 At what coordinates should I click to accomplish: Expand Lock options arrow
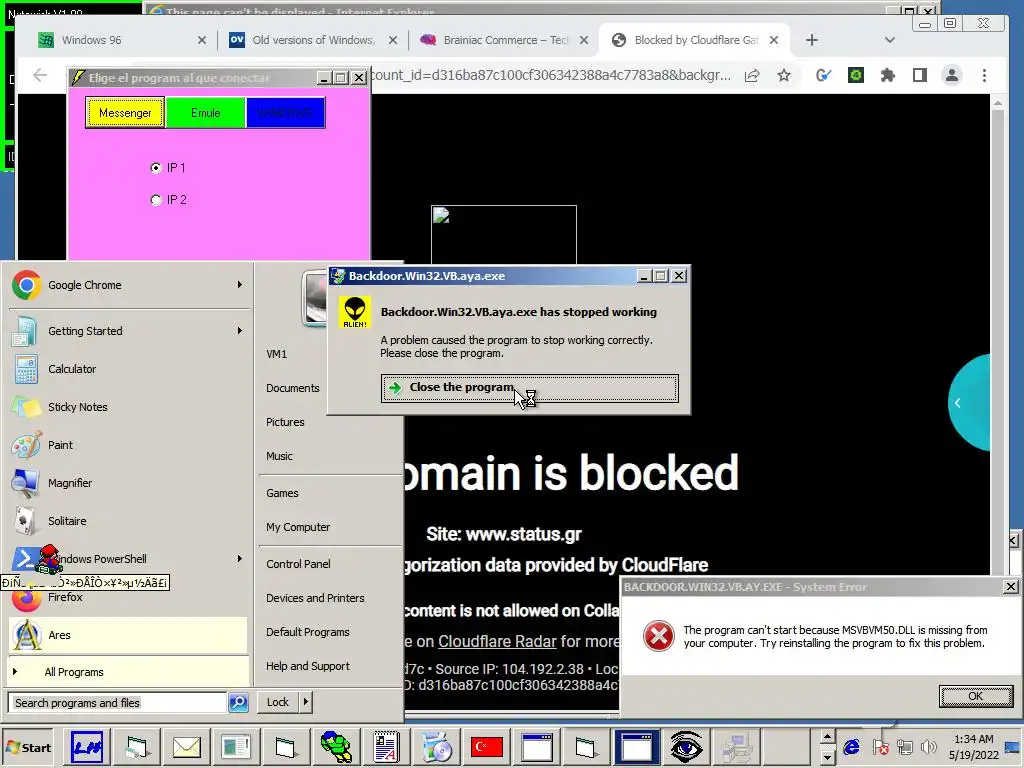click(306, 702)
